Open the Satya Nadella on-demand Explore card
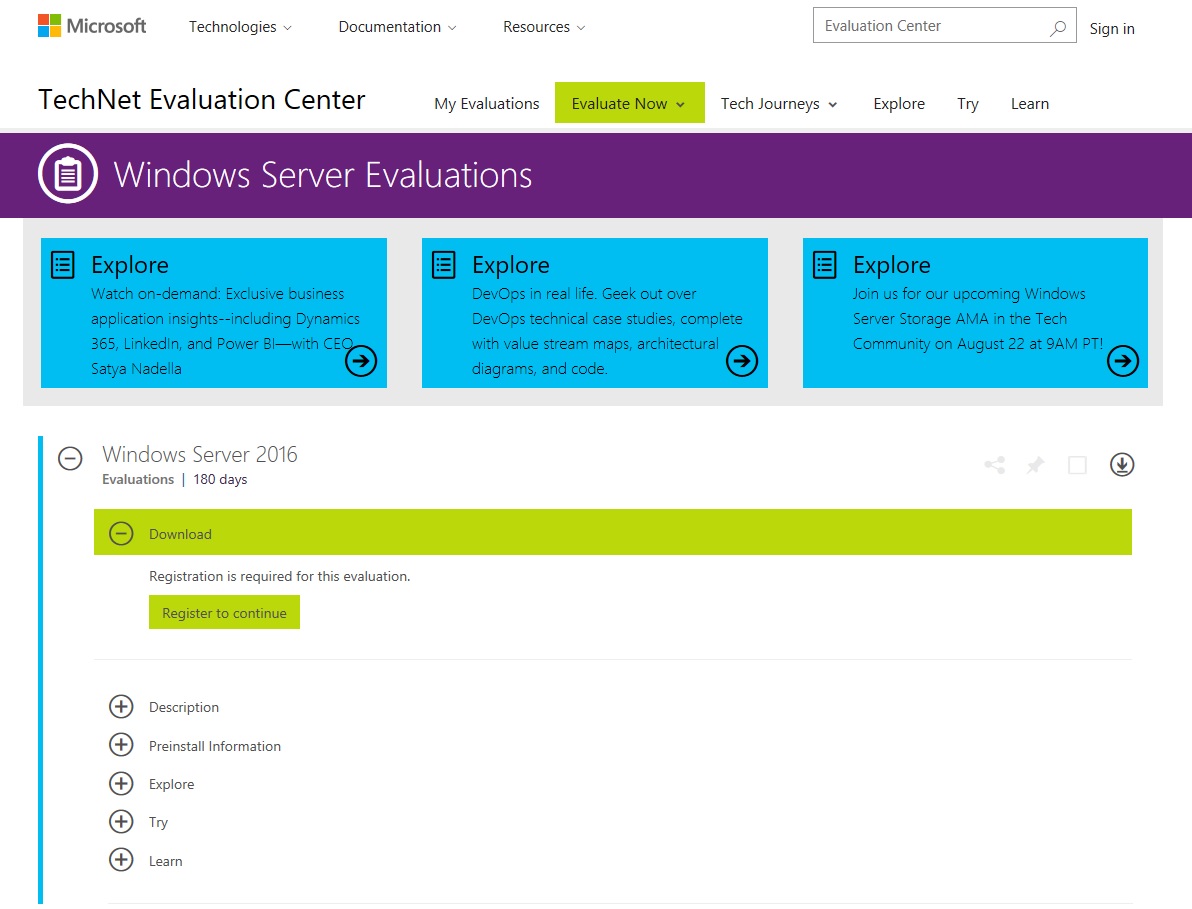 214,312
